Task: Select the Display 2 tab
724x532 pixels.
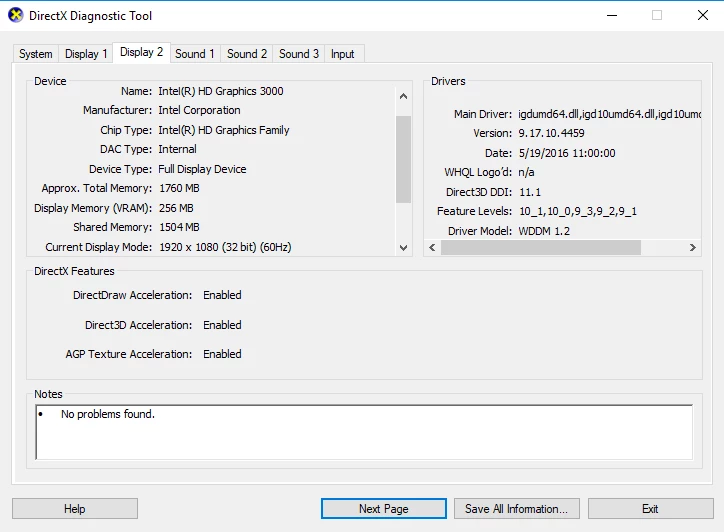Action: click(x=141, y=52)
